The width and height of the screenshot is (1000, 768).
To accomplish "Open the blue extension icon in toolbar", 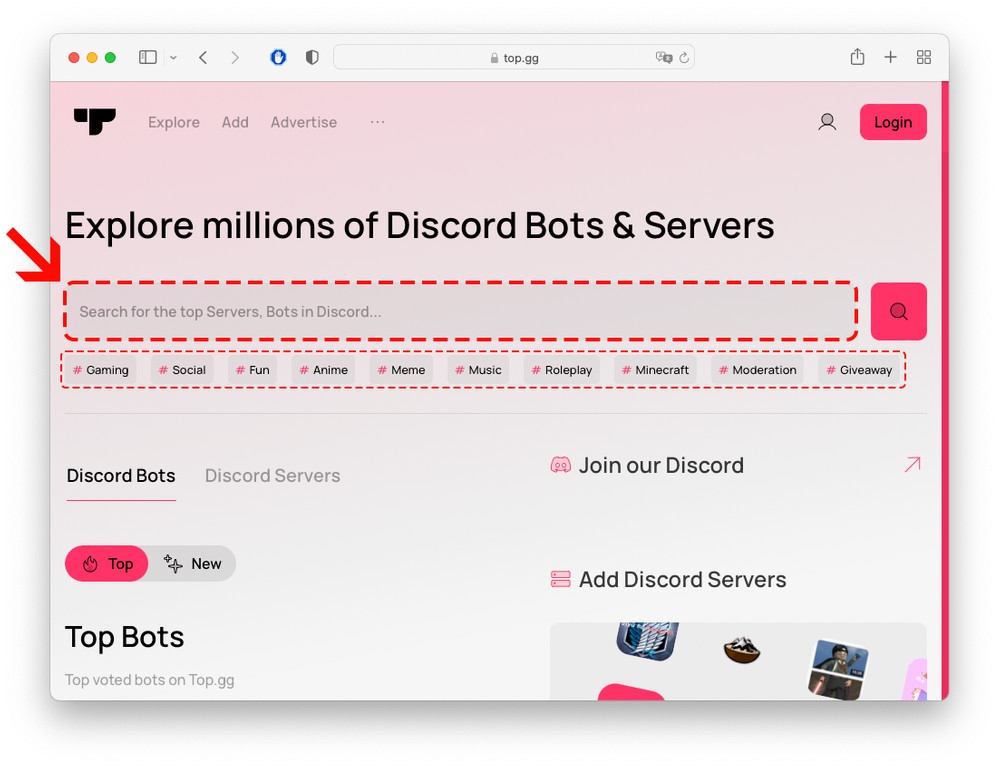I will [x=278, y=57].
